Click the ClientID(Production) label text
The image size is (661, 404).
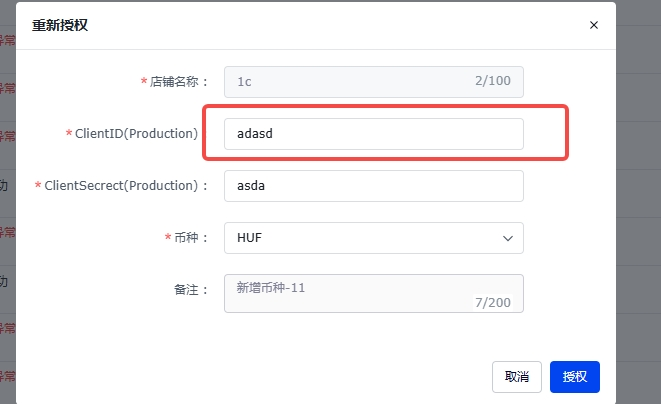136,134
